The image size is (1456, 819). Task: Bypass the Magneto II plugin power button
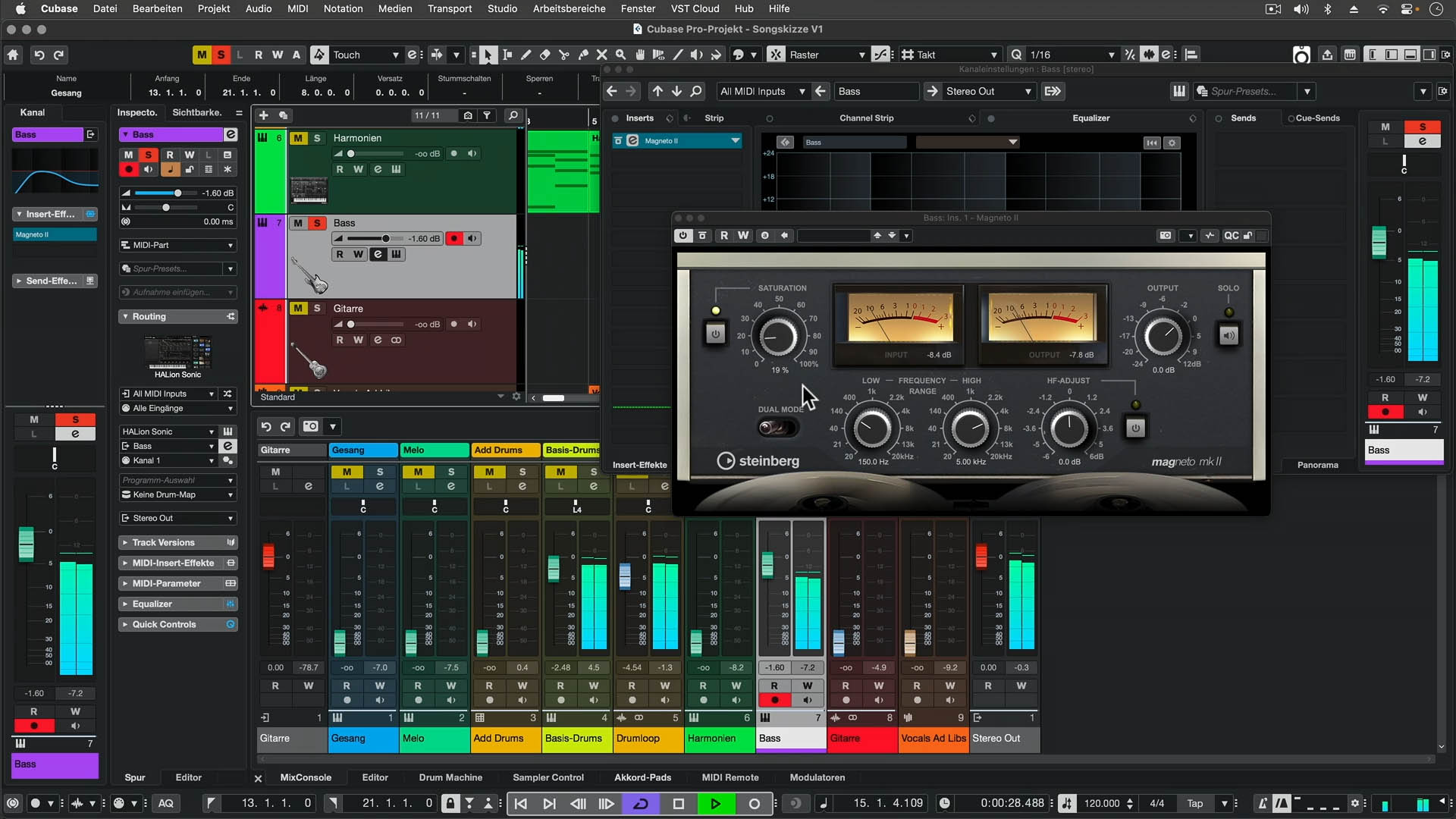(x=682, y=236)
